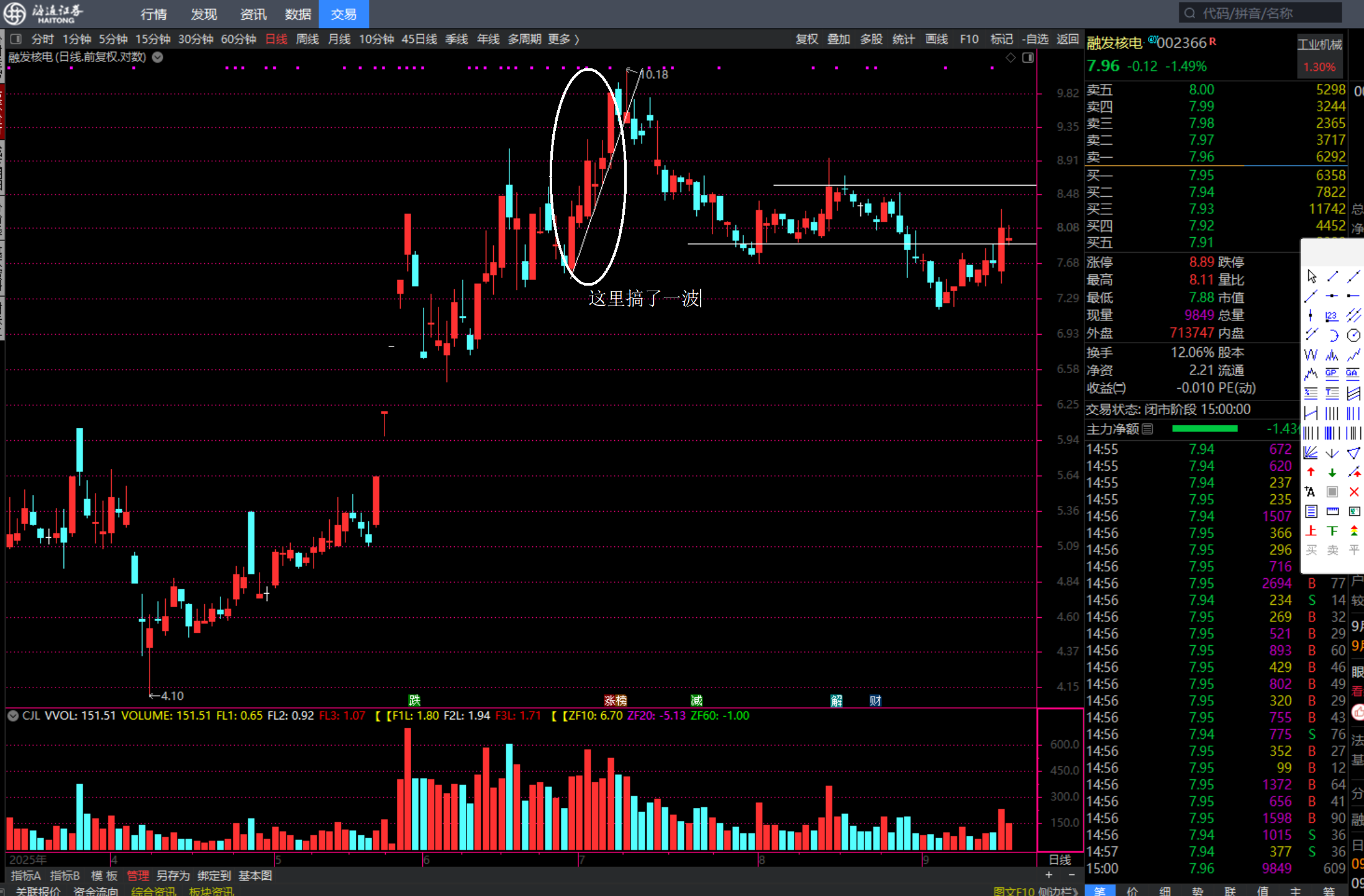Click the 管理 indicator management button

[x=138, y=876]
